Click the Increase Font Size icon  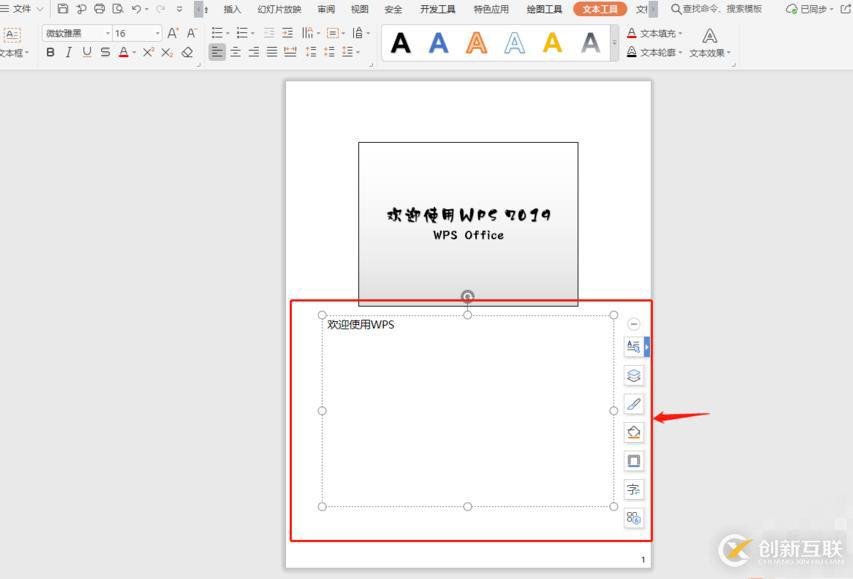(172, 33)
